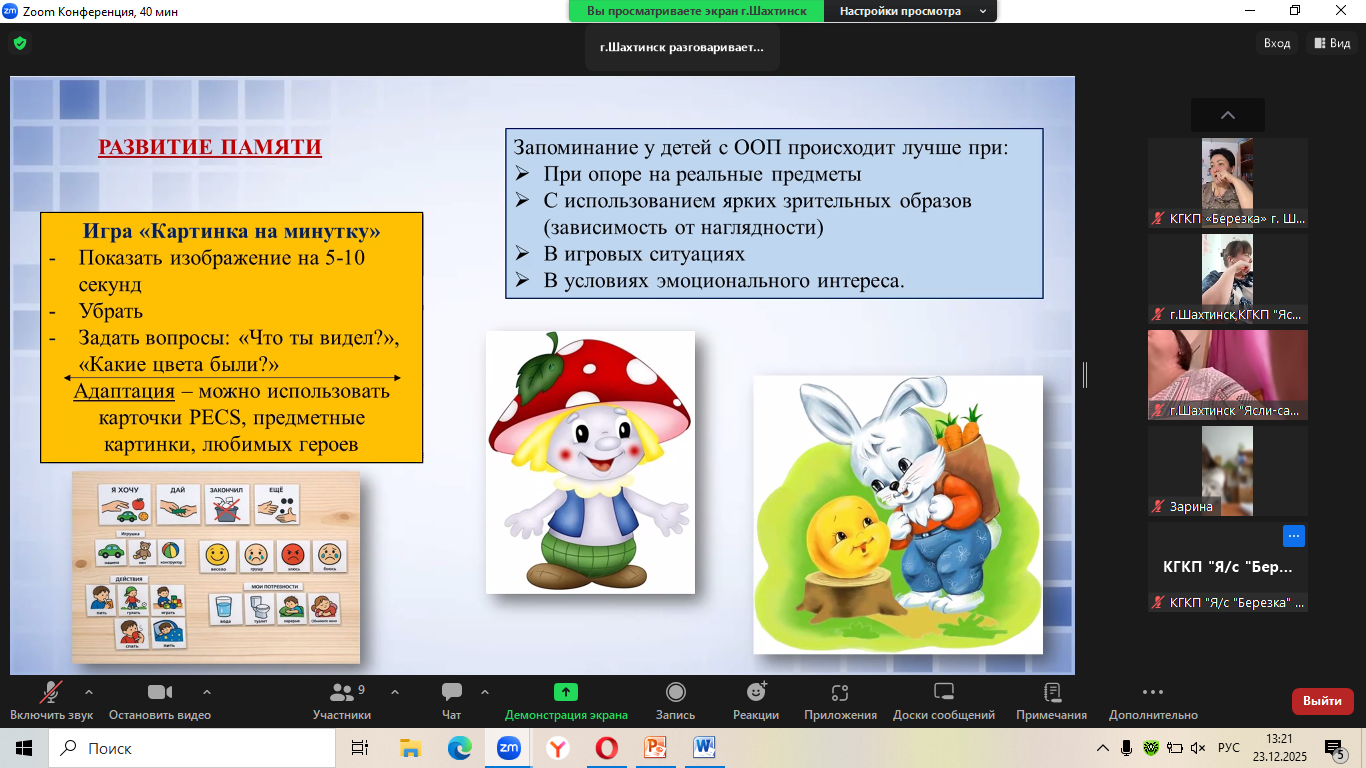This screenshot has width=1366, height=768.
Task: Click the Notes (Примечания) icon
Action: pos(1051,693)
